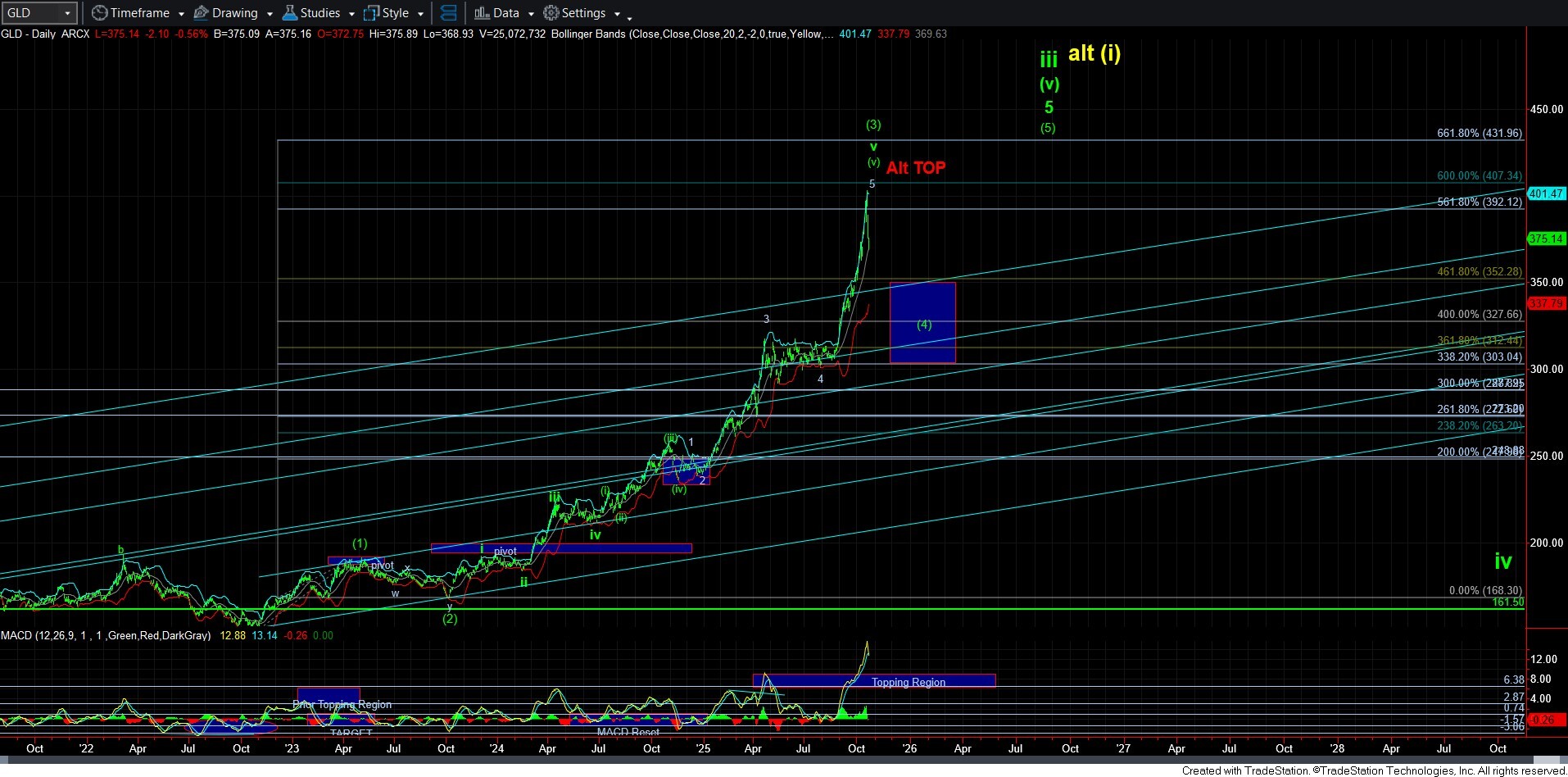Click the Studies flask icon

coord(290,13)
